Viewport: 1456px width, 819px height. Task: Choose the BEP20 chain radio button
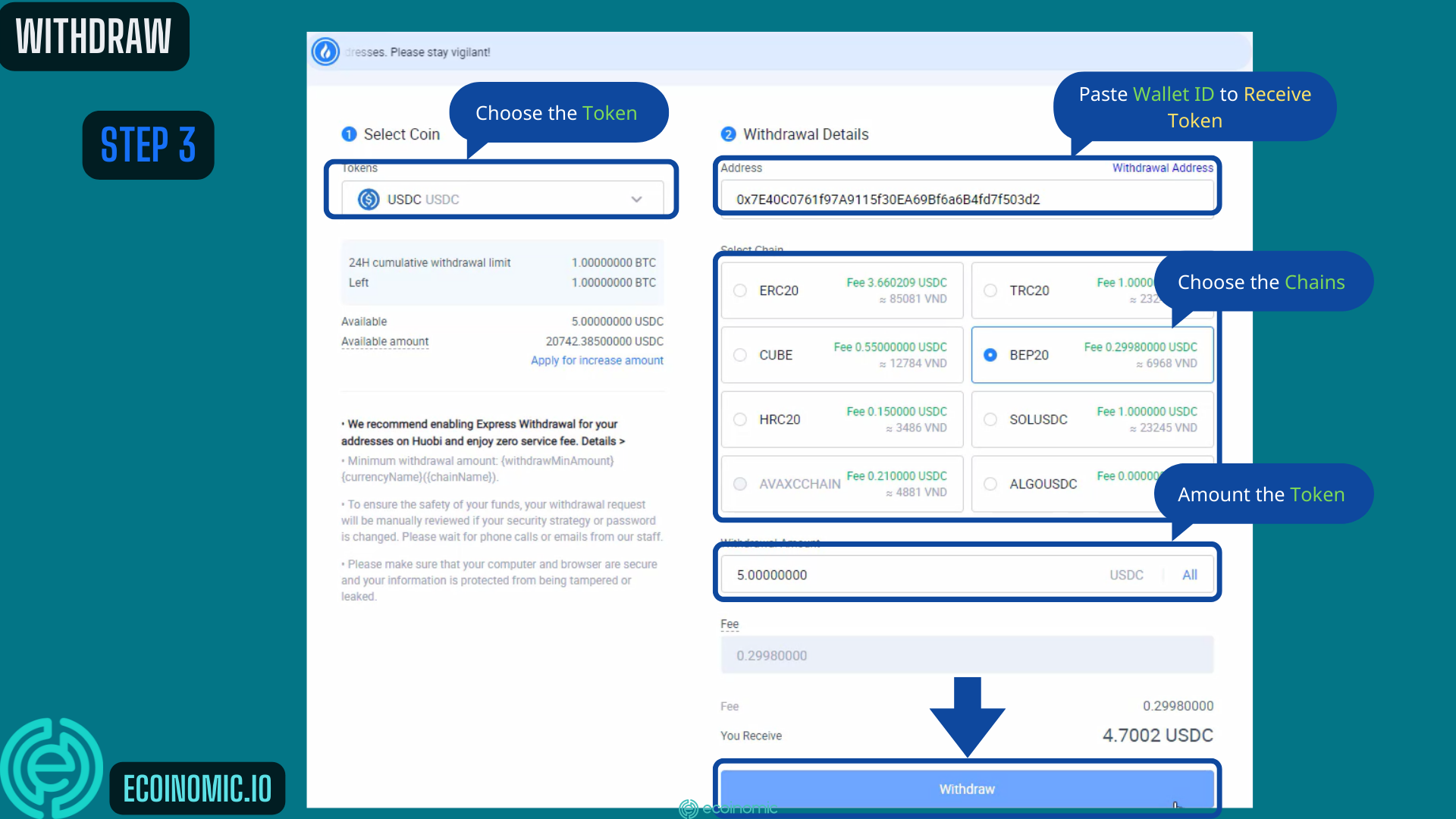990,355
